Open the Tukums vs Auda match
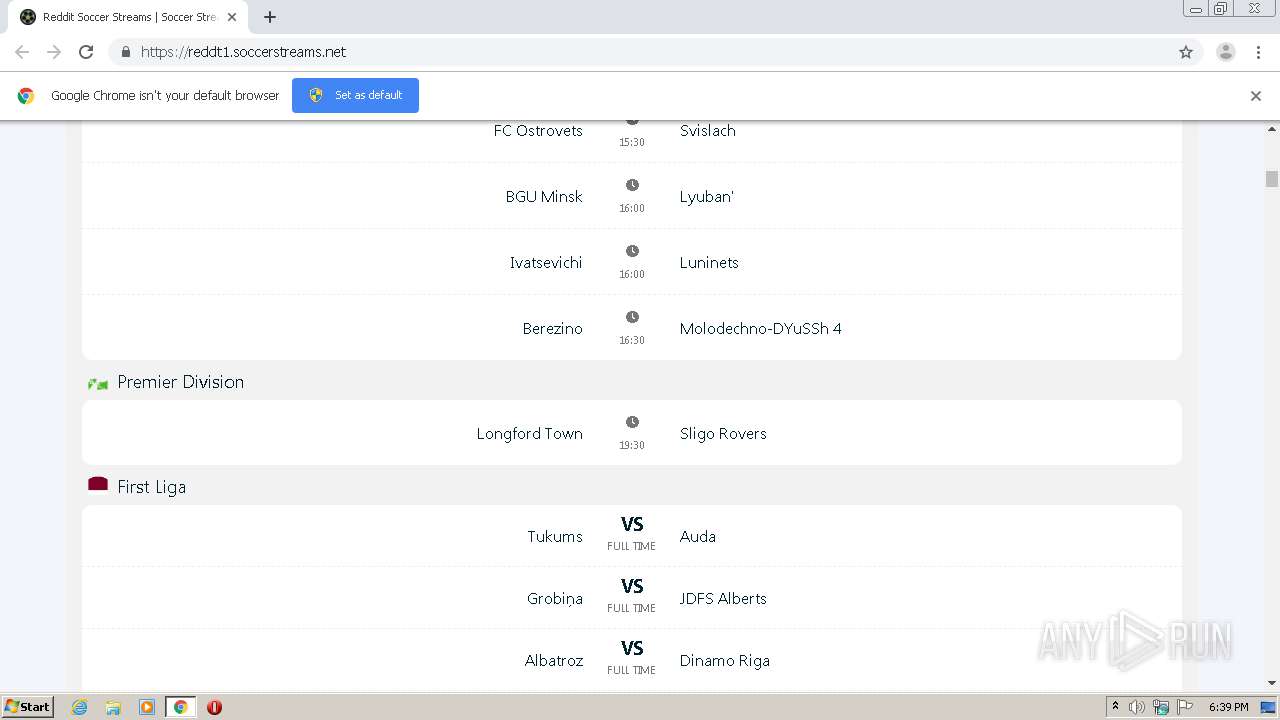1280x720 pixels. 631,536
